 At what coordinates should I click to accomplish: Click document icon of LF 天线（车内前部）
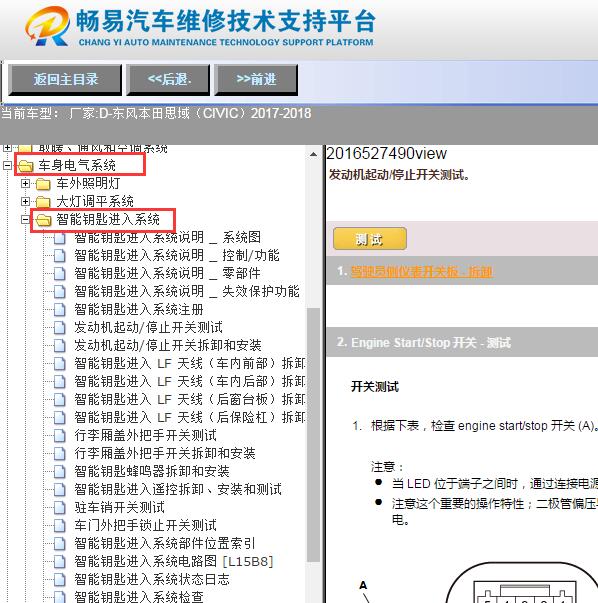pos(60,364)
